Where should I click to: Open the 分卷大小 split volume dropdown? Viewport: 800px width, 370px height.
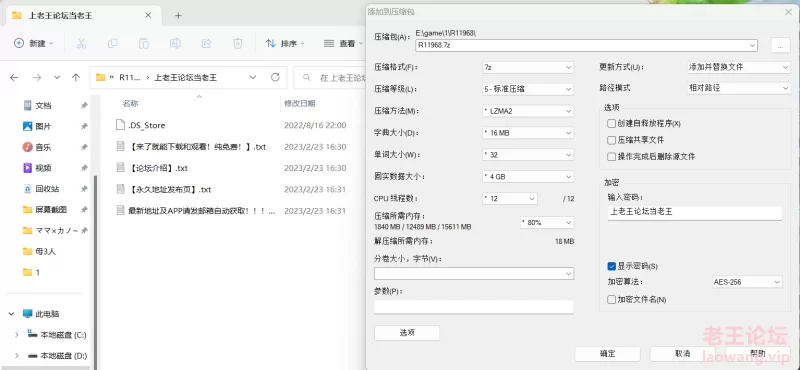point(473,274)
